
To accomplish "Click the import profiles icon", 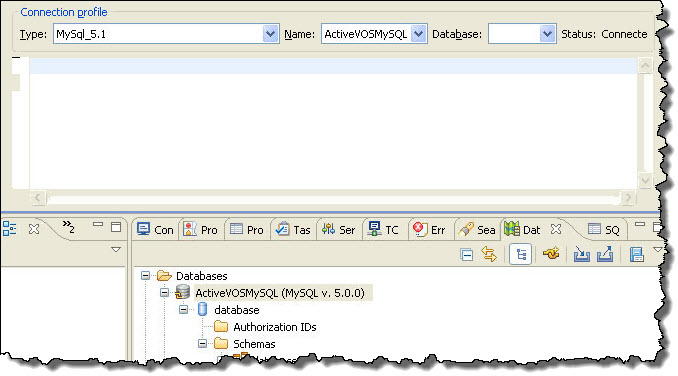I will click(582, 255).
